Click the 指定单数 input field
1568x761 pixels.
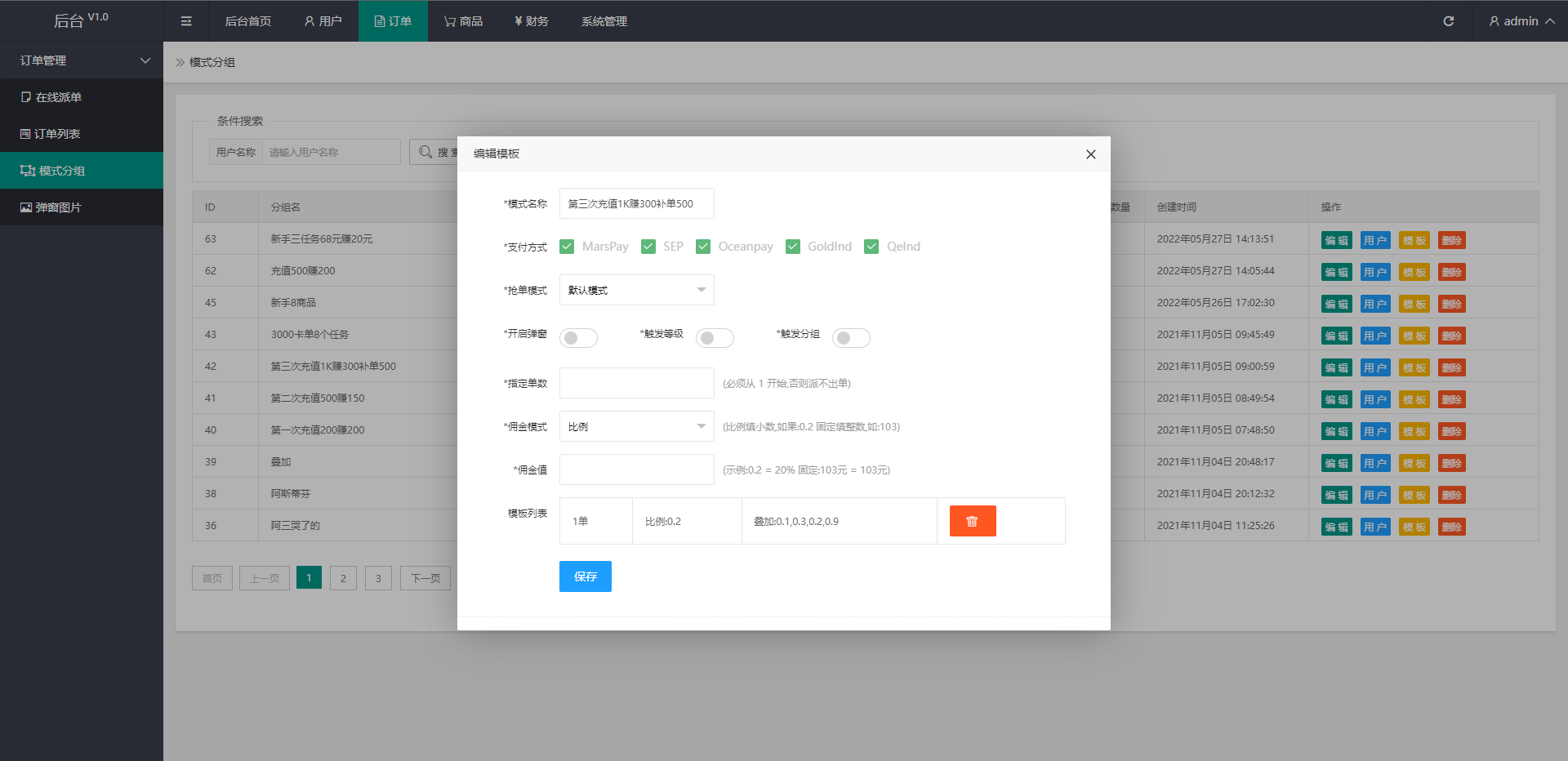click(636, 383)
